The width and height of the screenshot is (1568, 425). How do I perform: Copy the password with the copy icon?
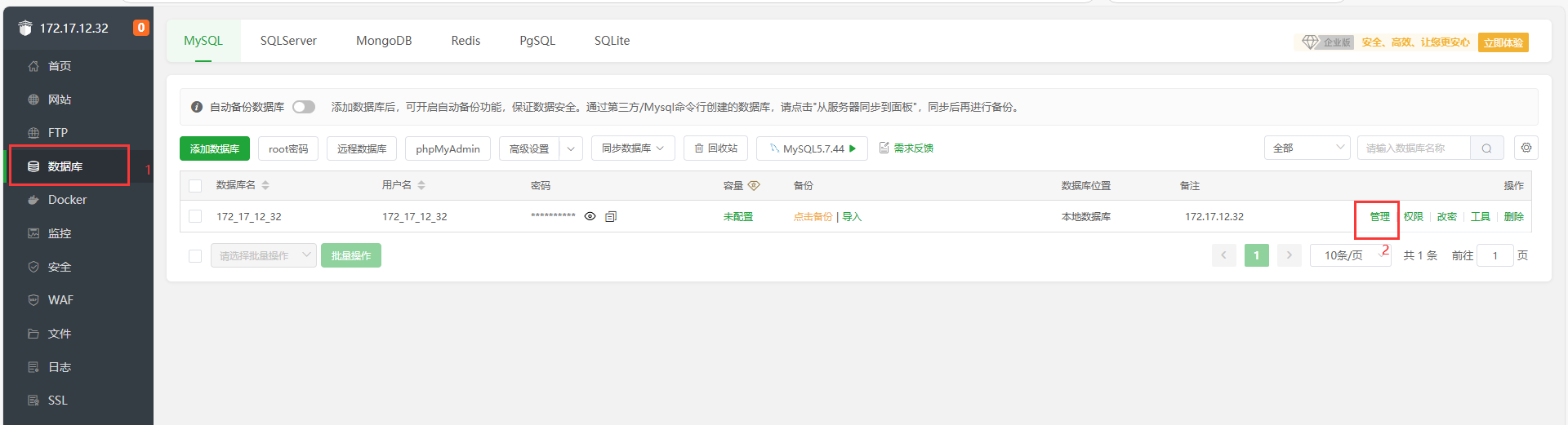tap(611, 216)
